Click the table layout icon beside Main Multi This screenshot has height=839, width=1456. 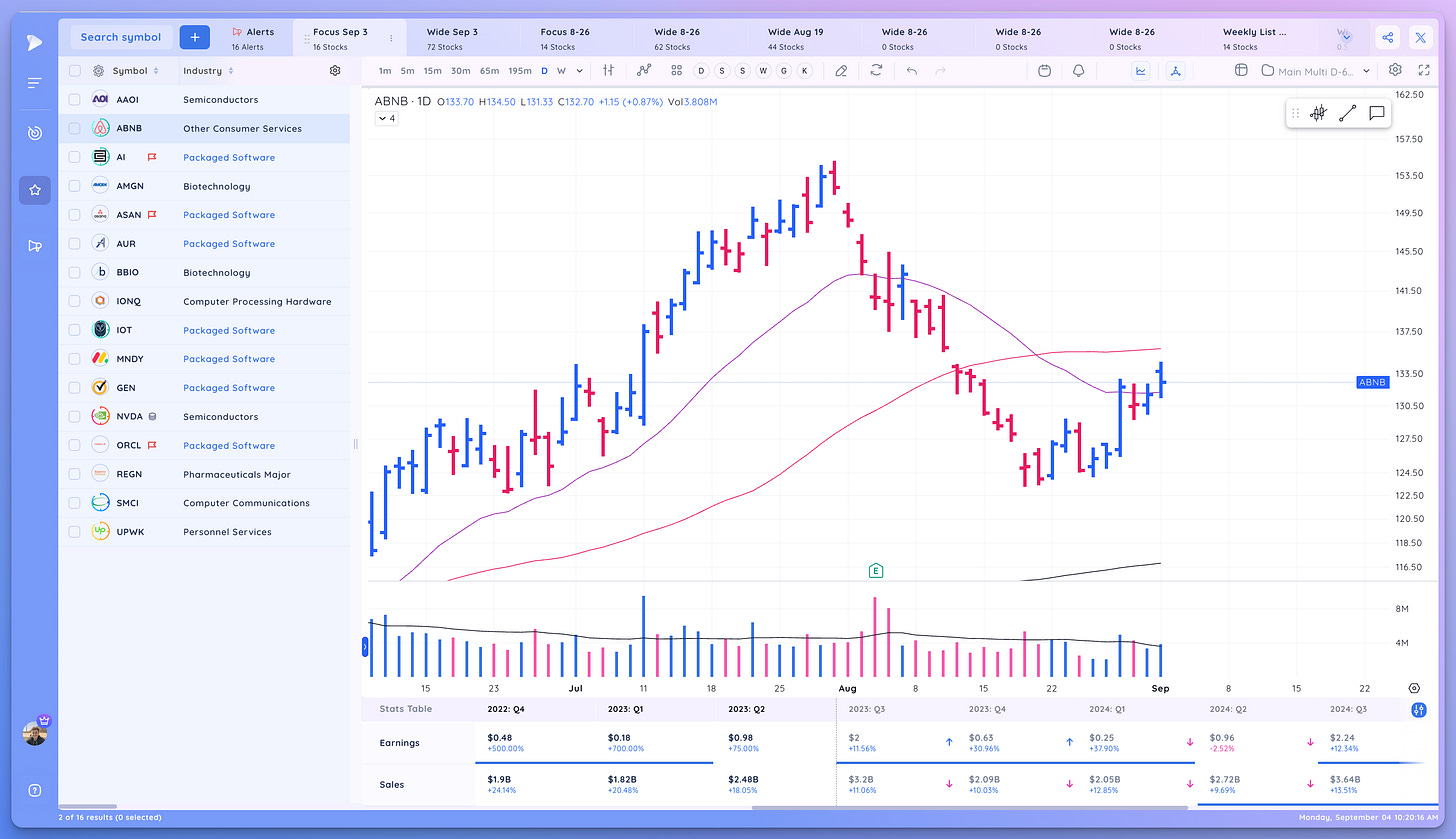(1241, 70)
